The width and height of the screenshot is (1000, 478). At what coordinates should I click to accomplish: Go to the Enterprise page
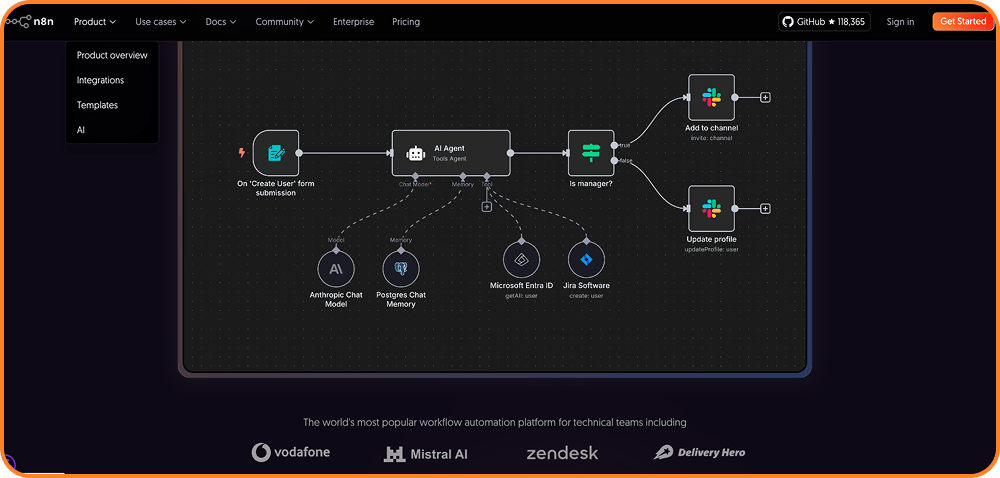(353, 22)
